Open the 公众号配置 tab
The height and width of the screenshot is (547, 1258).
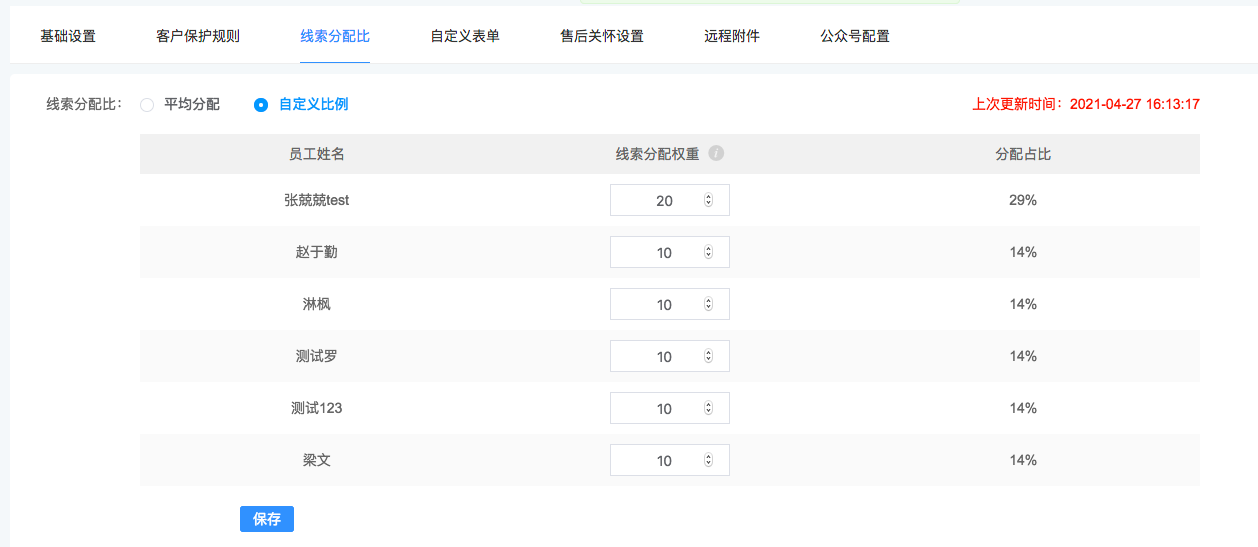click(855, 36)
